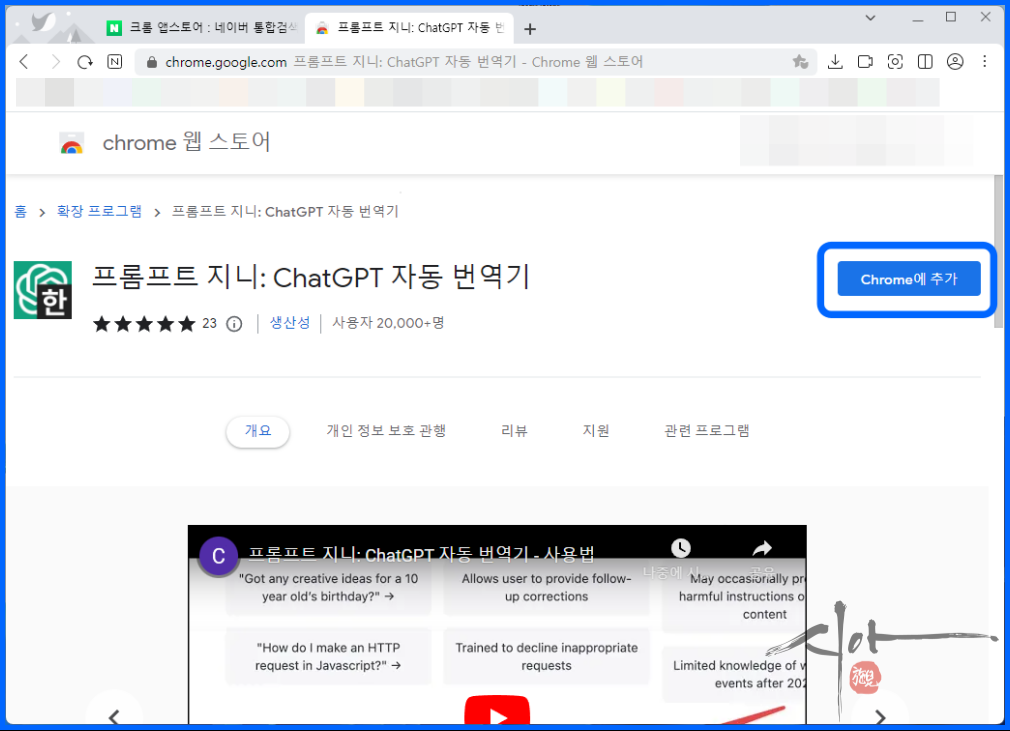Viewport: 1010px width, 731px height.
Task: Open the 개인 정보 보호 관행 tab
Action: pyautogui.click(x=386, y=431)
